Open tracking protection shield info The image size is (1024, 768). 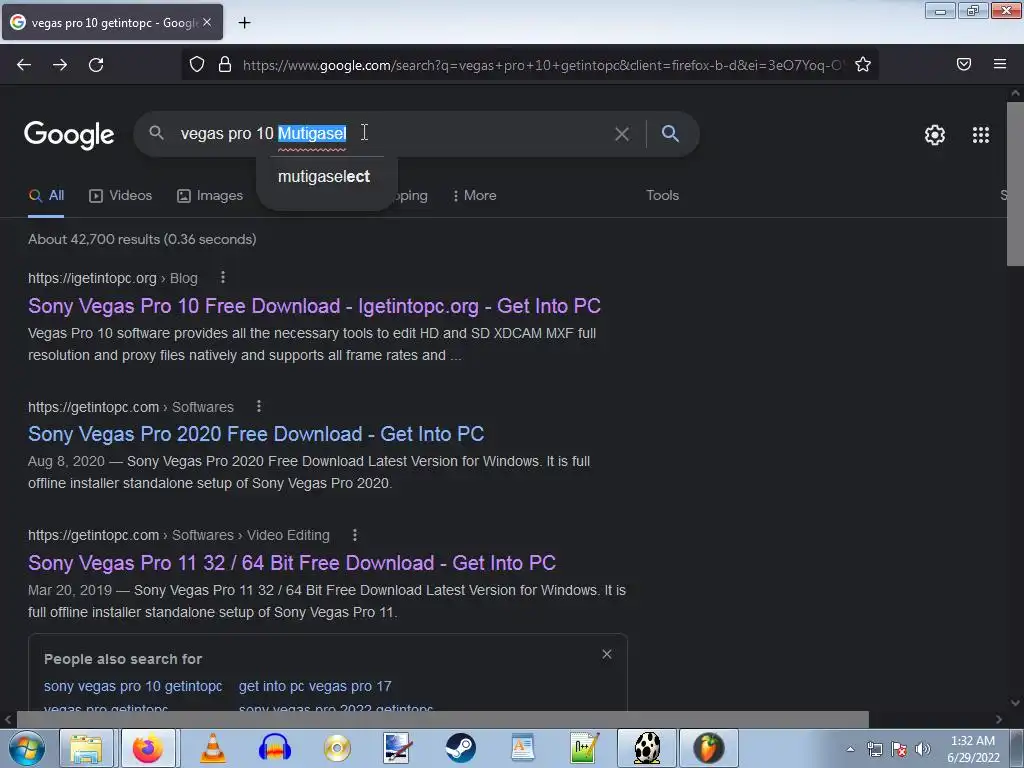[x=197, y=64]
